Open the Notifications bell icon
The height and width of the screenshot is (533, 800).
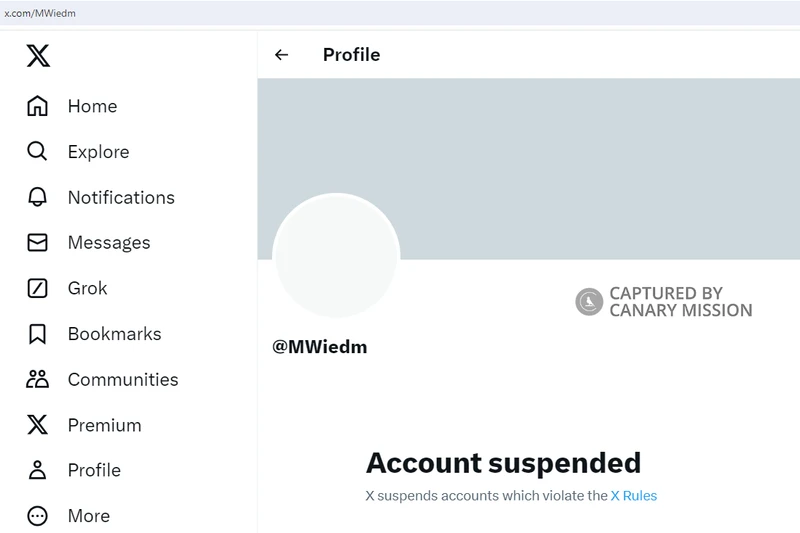37,197
